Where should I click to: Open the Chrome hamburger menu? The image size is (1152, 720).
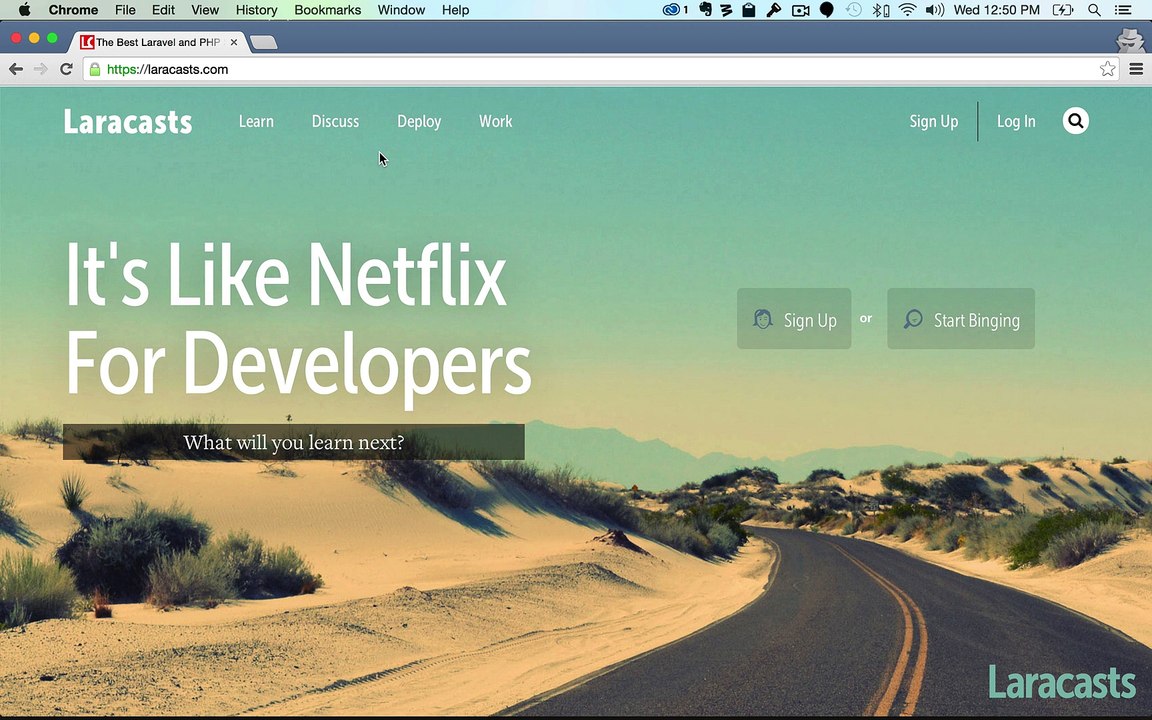click(1136, 69)
